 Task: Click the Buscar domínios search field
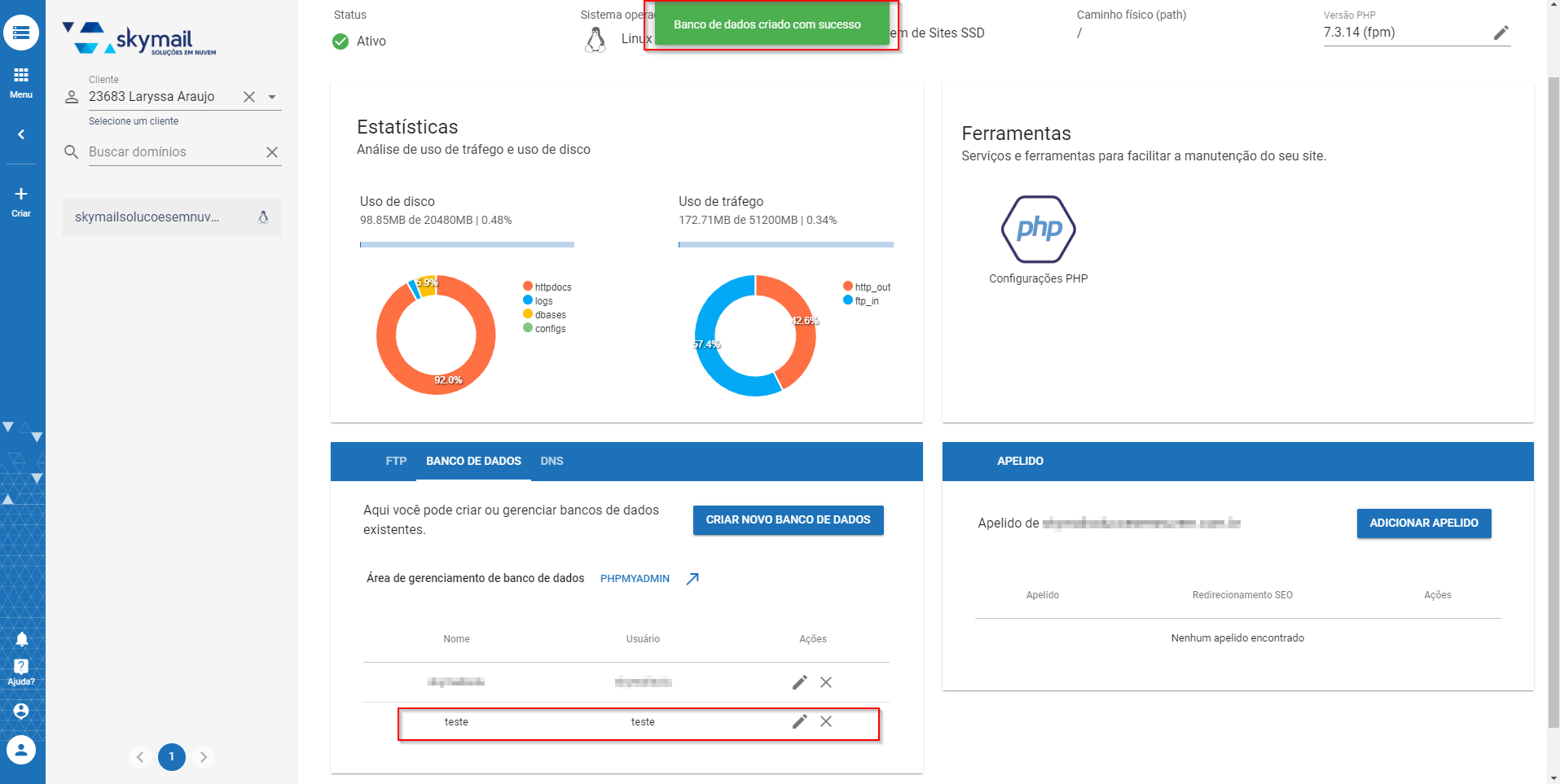175,152
